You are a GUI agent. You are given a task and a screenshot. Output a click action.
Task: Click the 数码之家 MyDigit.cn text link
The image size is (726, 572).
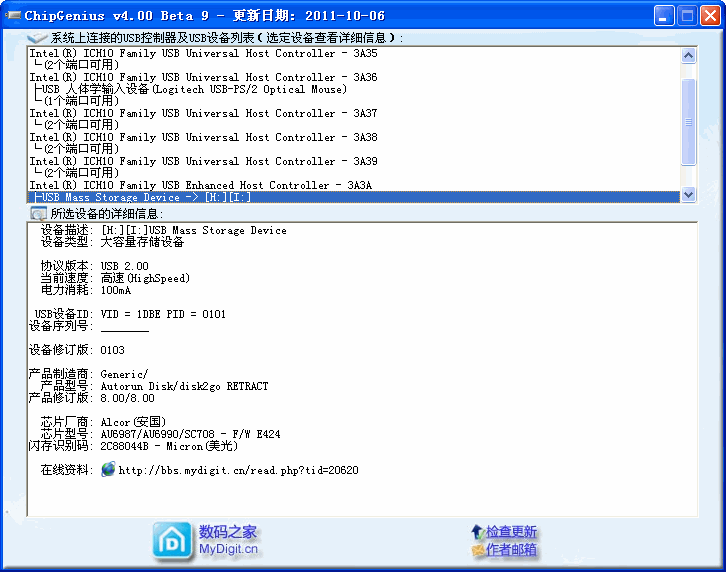[x=228, y=540]
